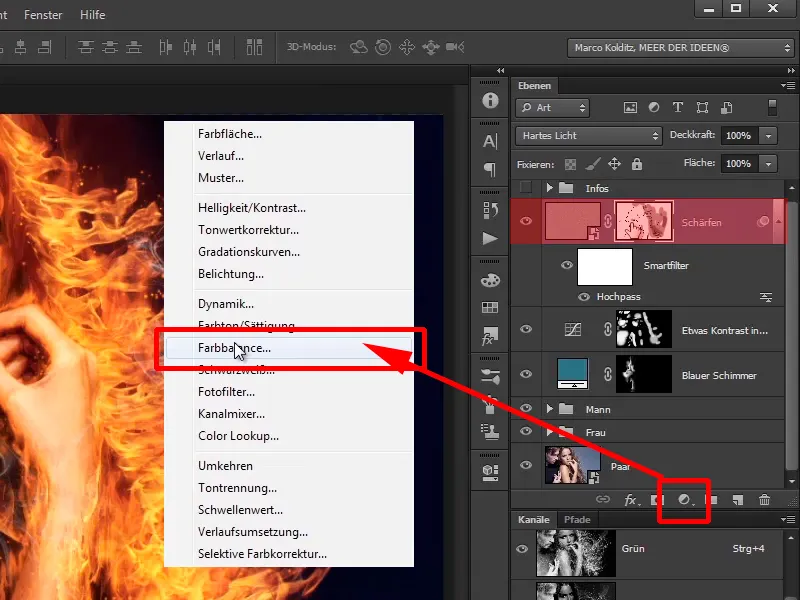This screenshot has height=600, width=800.
Task: Show the hidden Infos group
Action: [526, 188]
